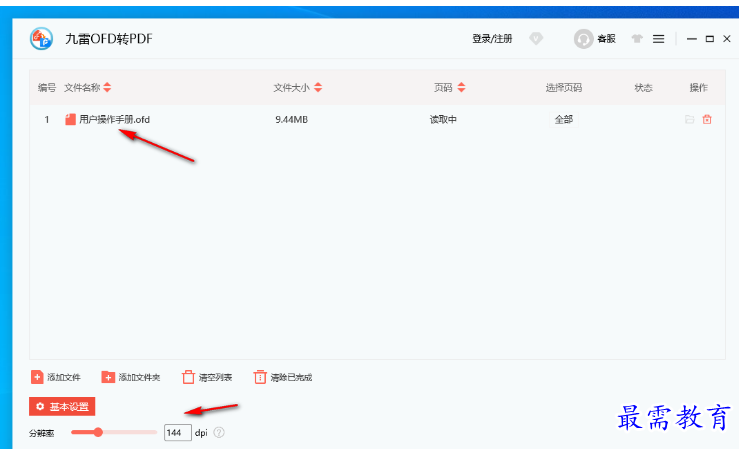Click the 编号 column header
739x449 pixels.
click(x=47, y=88)
